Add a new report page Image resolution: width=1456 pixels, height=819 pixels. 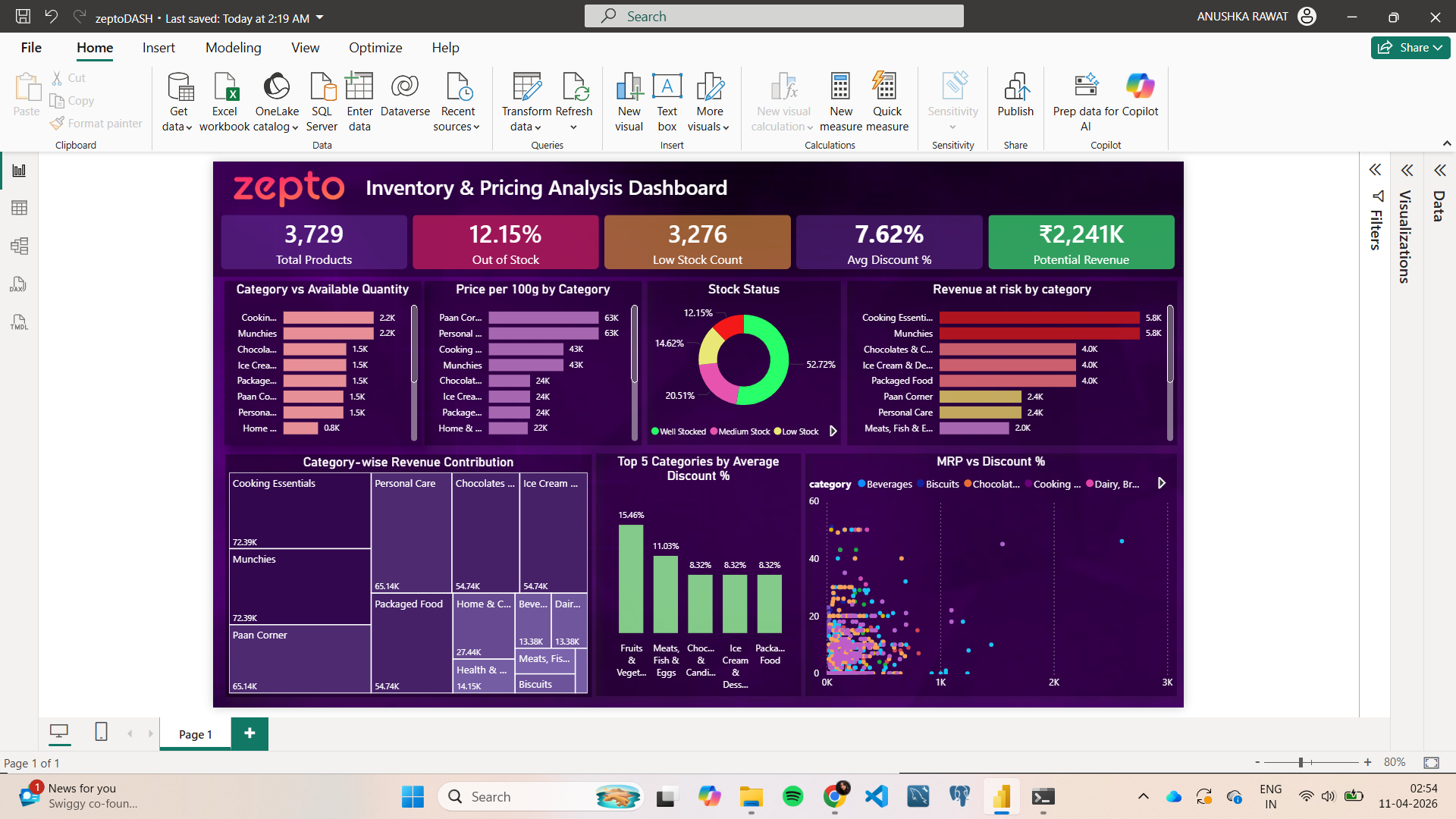[x=249, y=733]
